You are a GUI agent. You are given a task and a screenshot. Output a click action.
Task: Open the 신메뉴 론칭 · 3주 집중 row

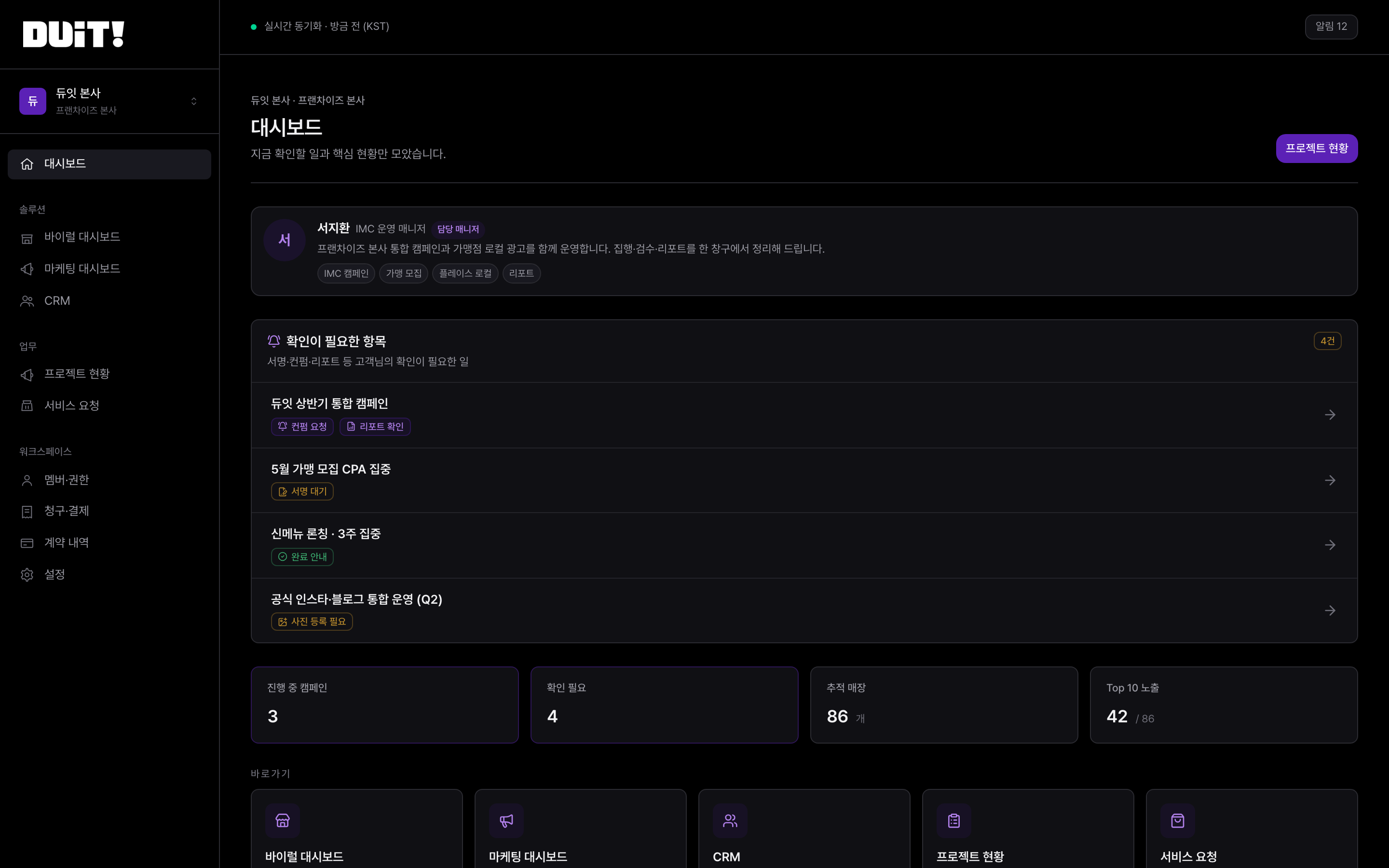(803, 545)
